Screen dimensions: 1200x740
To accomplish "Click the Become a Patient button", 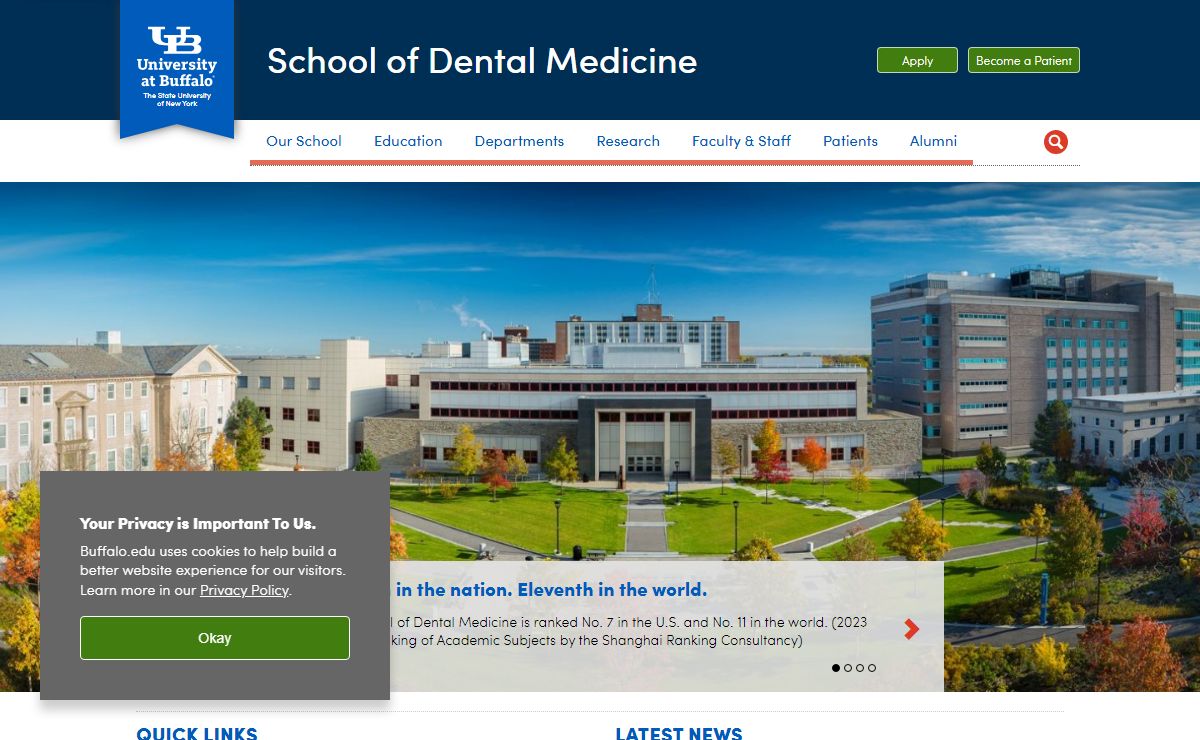I will tap(1024, 60).
